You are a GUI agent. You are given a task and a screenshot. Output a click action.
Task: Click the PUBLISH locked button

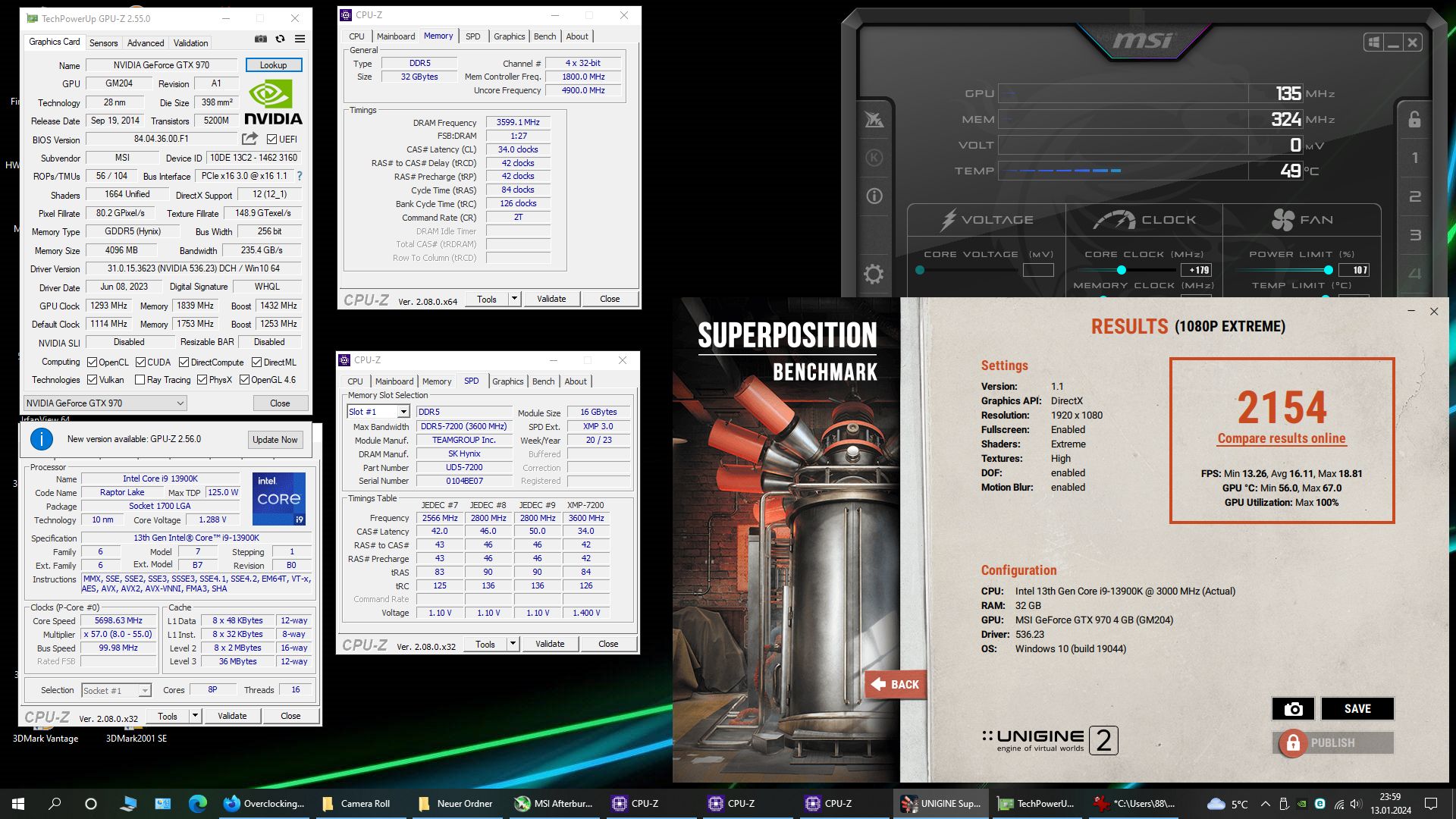[1333, 743]
